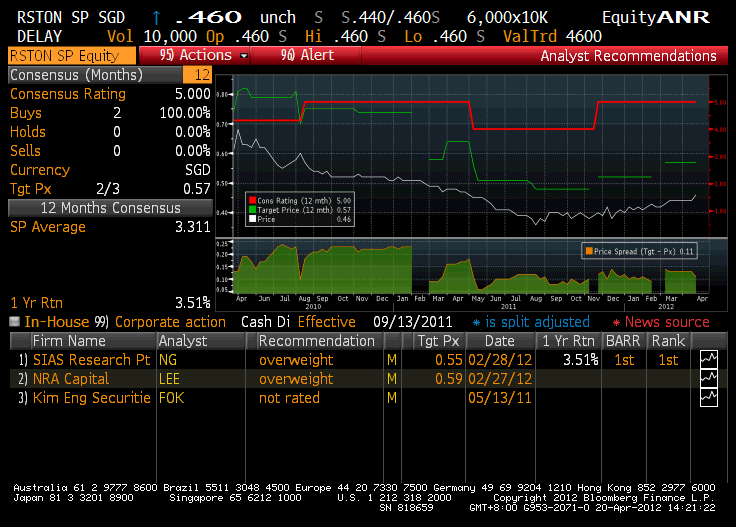Click the Analyst Recommendations title
Image resolution: width=736 pixels, height=527 pixels.
628,56
